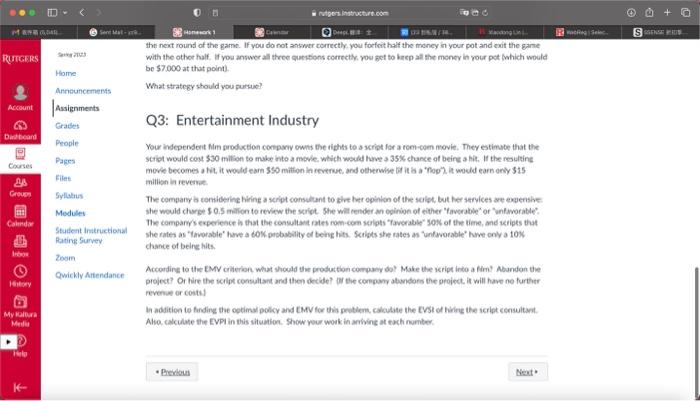Switch to the WebReg tab

click(x=582, y=32)
